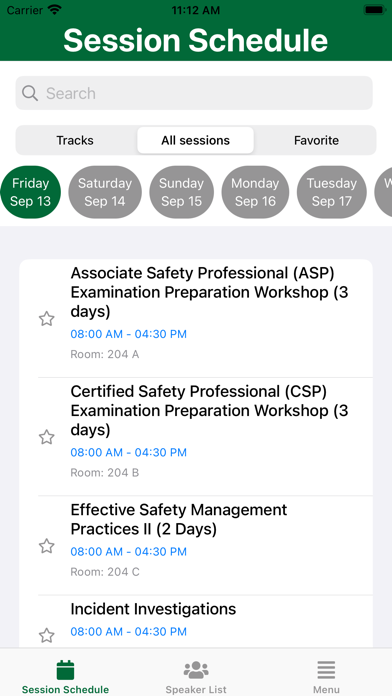Favorite the Certified Safety Professional workshop star
Image resolution: width=392 pixels, height=696 pixels.
(47, 437)
